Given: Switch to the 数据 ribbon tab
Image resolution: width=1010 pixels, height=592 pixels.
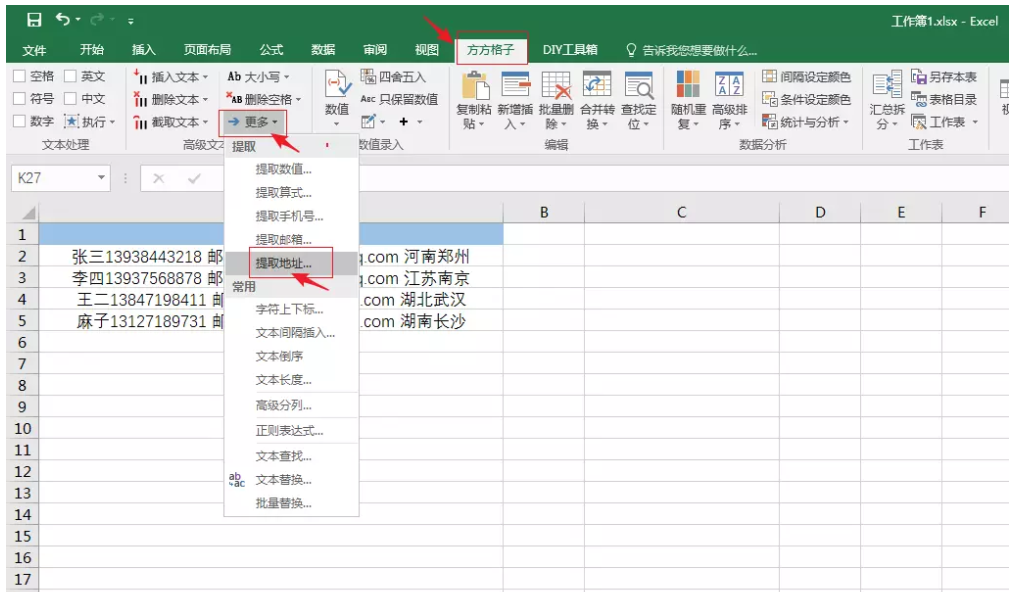Looking at the screenshot, I should point(323,50).
